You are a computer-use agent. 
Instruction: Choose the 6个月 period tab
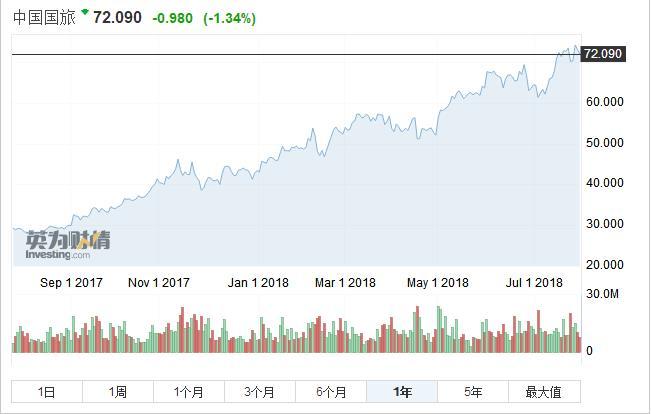point(330,392)
